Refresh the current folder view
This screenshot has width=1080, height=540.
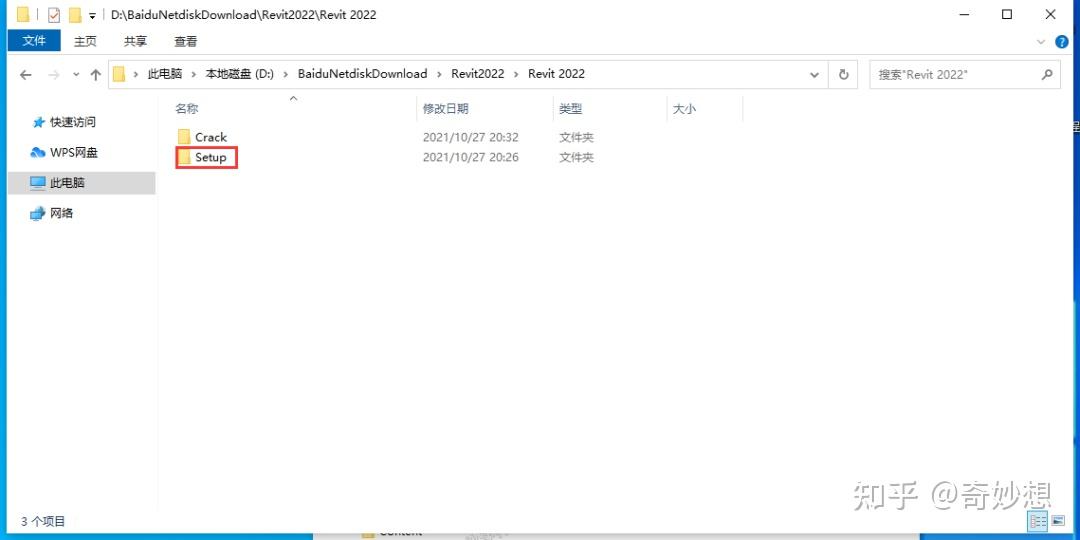point(843,74)
